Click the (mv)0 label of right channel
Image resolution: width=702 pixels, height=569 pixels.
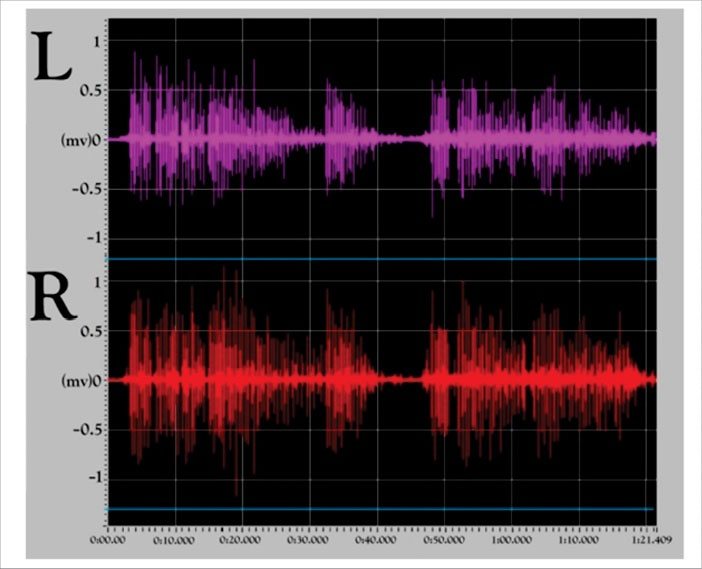click(81, 381)
